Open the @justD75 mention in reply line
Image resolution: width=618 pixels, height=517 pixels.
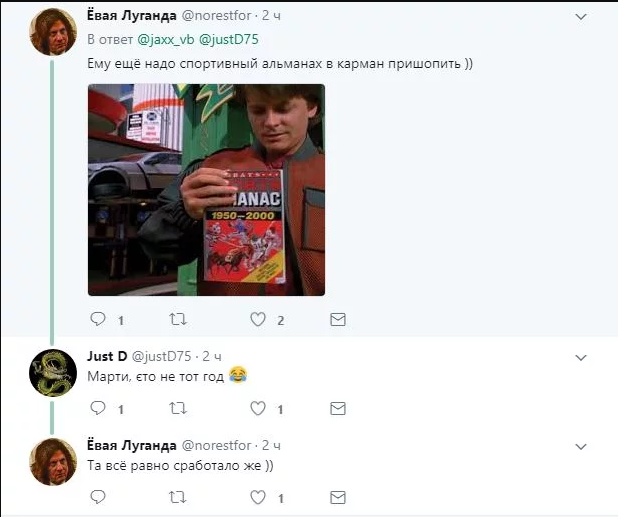tap(229, 39)
